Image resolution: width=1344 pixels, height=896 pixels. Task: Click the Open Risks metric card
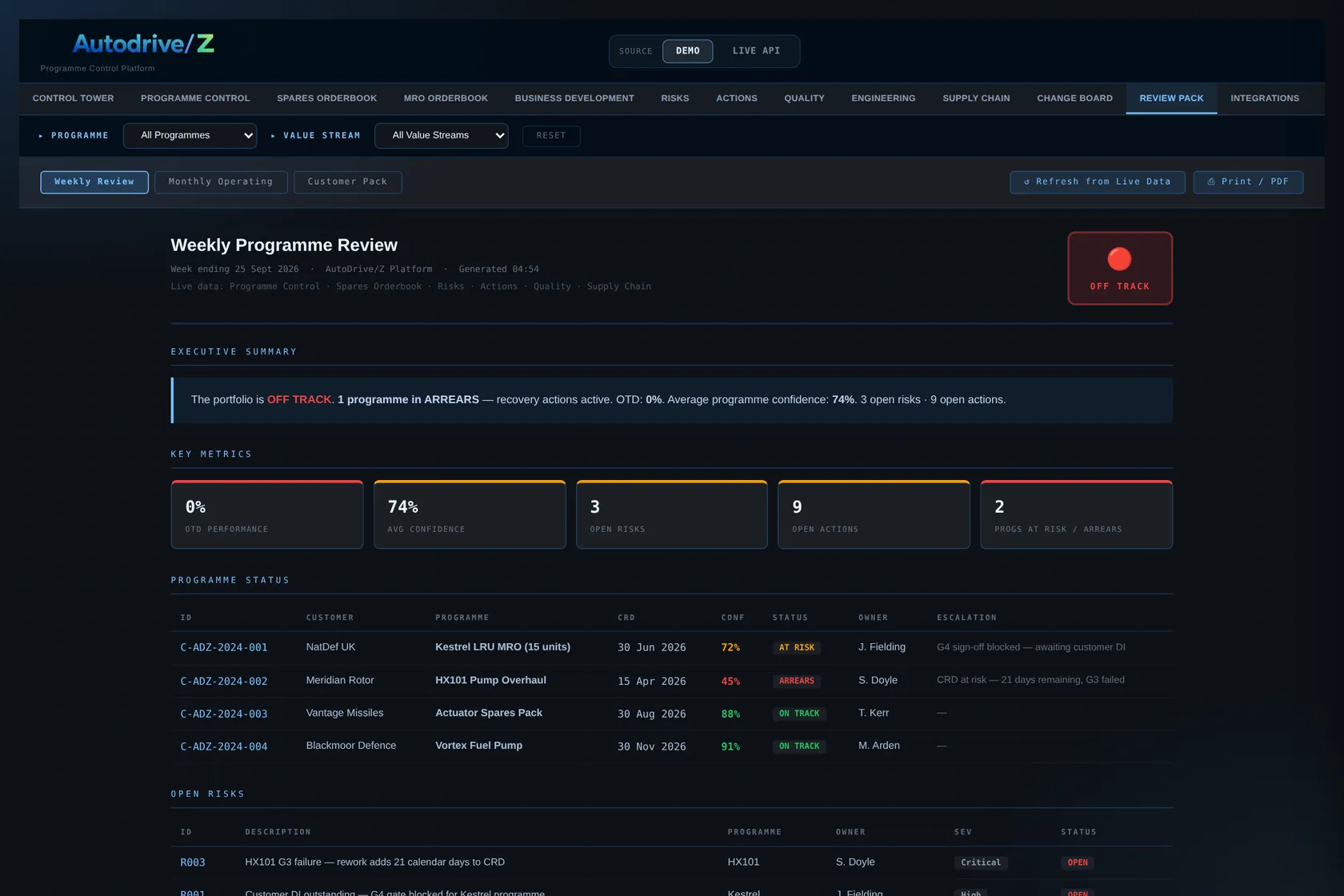(672, 514)
